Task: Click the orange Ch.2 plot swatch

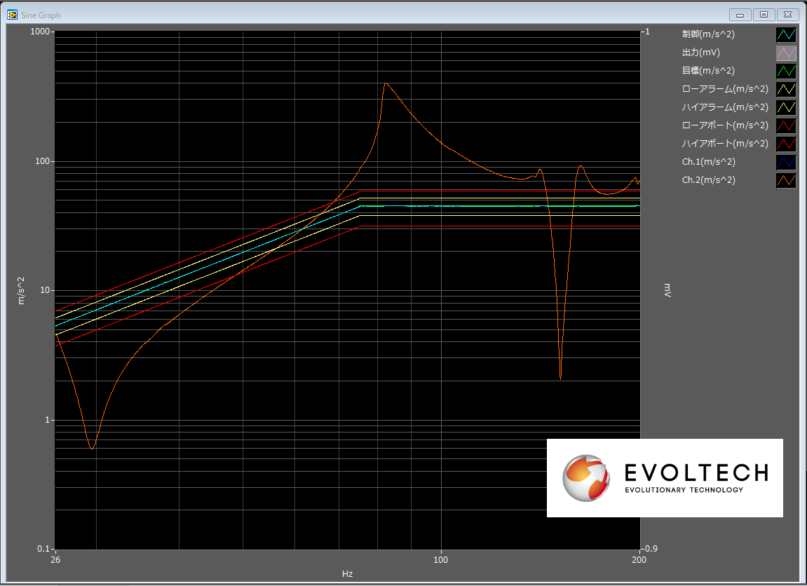Action: point(786,180)
